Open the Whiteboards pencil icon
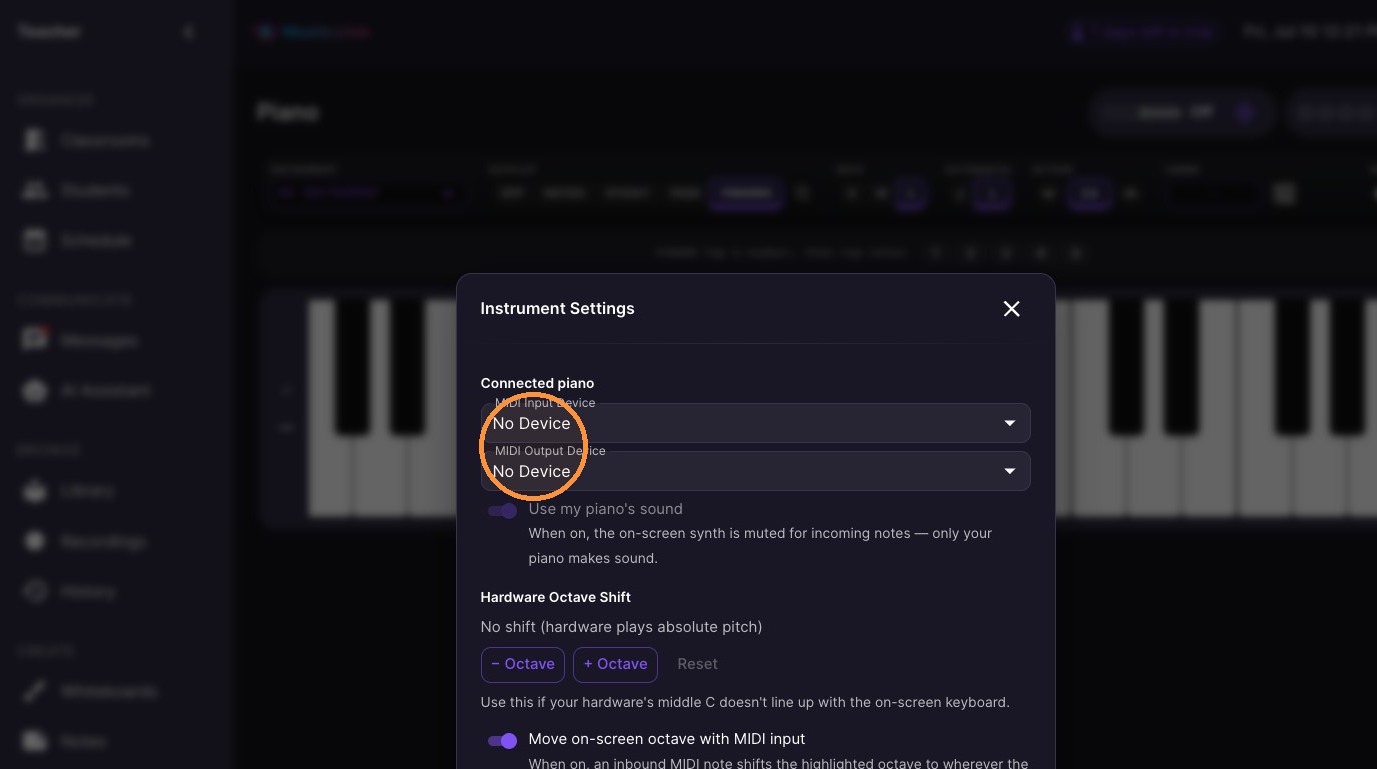Viewport: 1377px width, 769px height. 35,691
